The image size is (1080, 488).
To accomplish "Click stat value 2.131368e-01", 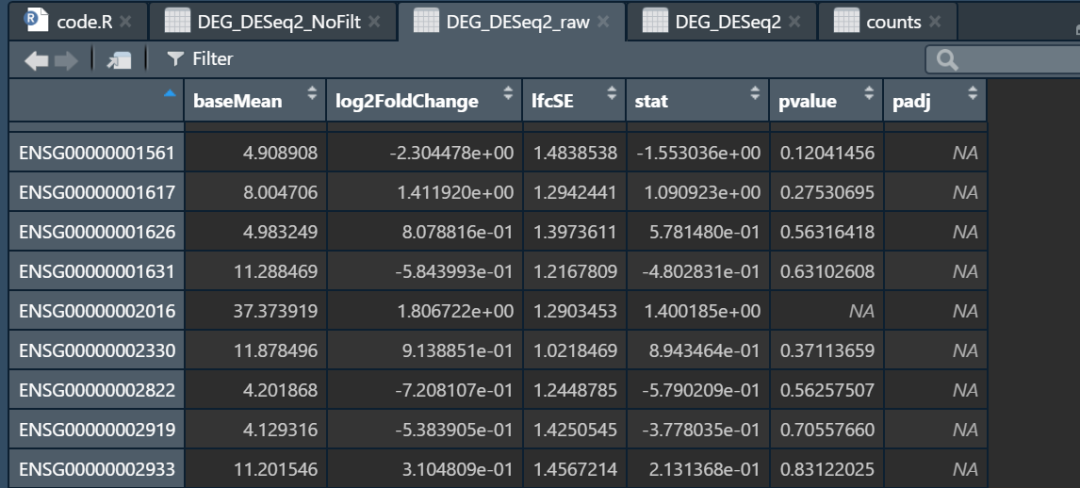I will [706, 469].
